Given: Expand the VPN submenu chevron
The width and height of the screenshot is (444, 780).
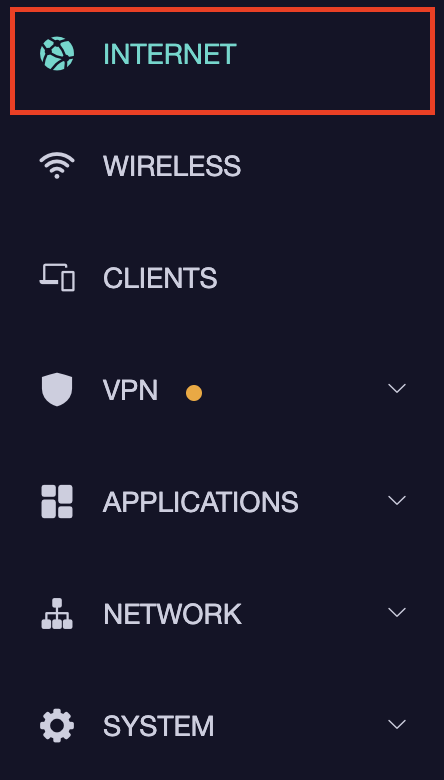Looking at the screenshot, I should (x=397, y=389).
